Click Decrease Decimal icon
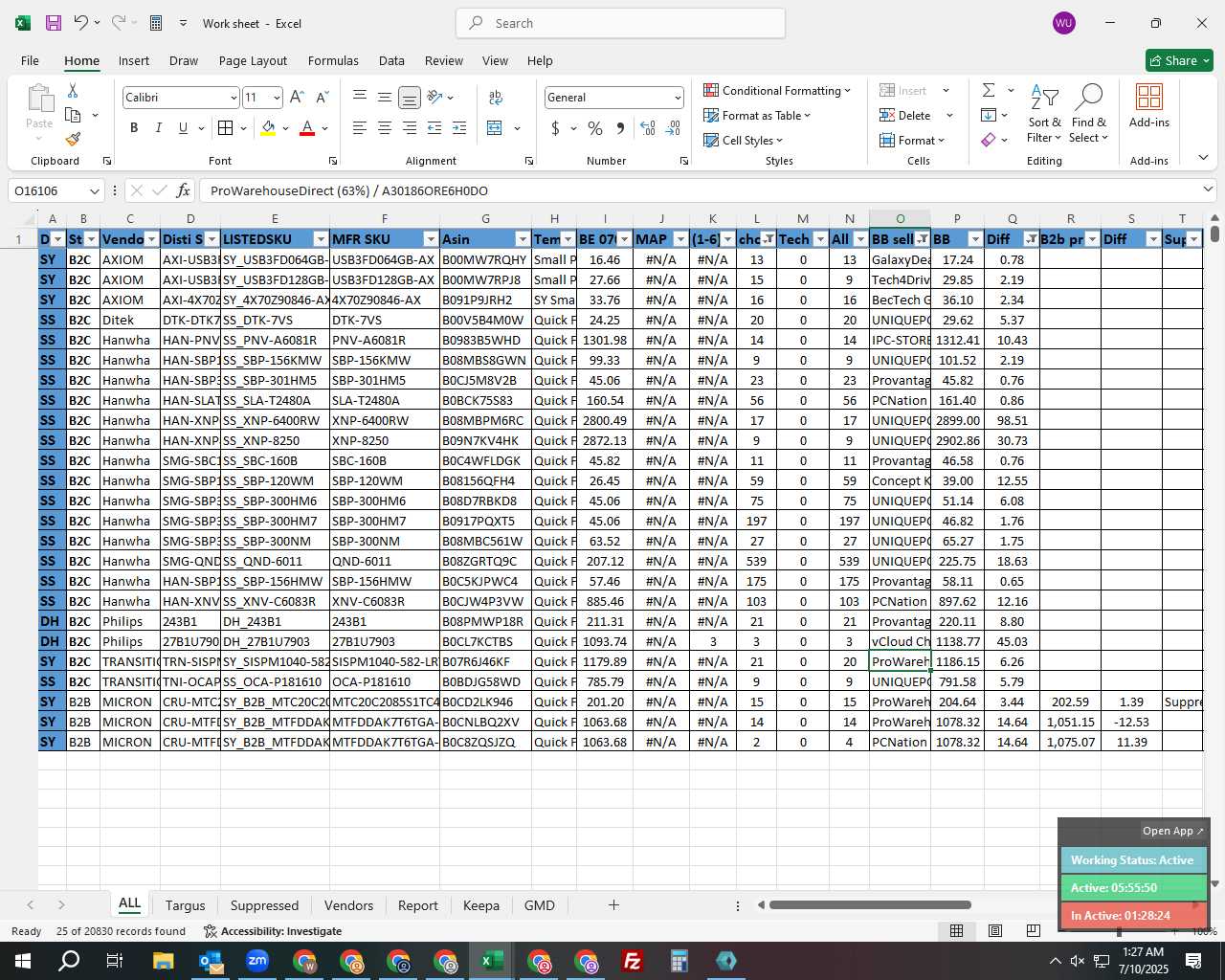Image resolution: width=1225 pixels, height=980 pixels. pyautogui.click(x=673, y=128)
